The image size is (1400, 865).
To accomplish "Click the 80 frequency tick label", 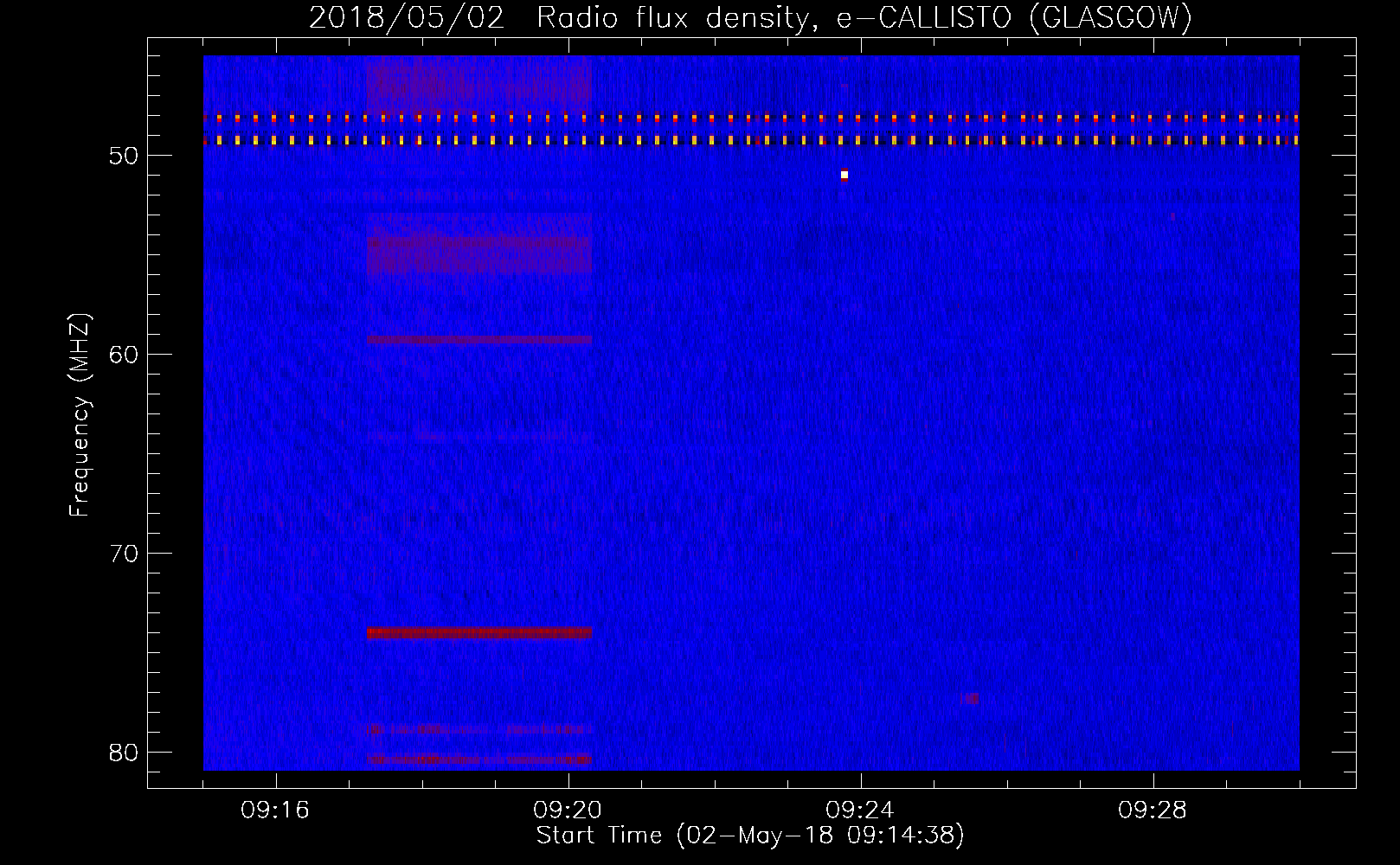I will coord(124,753).
